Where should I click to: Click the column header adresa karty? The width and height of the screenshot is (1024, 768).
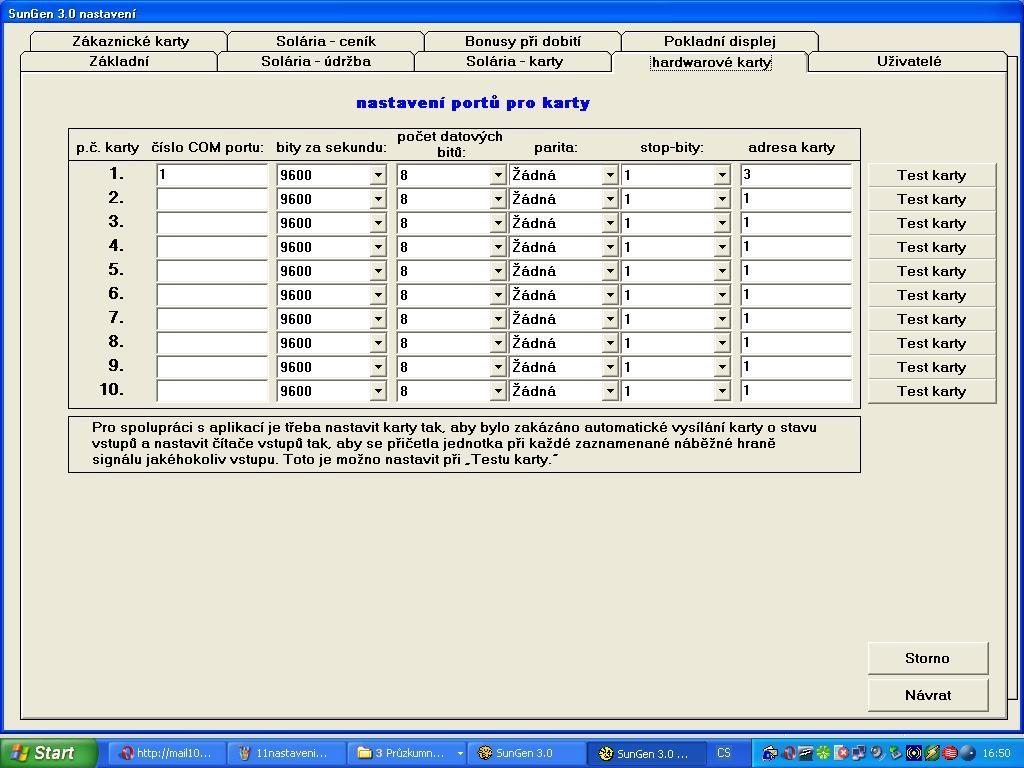pos(792,148)
